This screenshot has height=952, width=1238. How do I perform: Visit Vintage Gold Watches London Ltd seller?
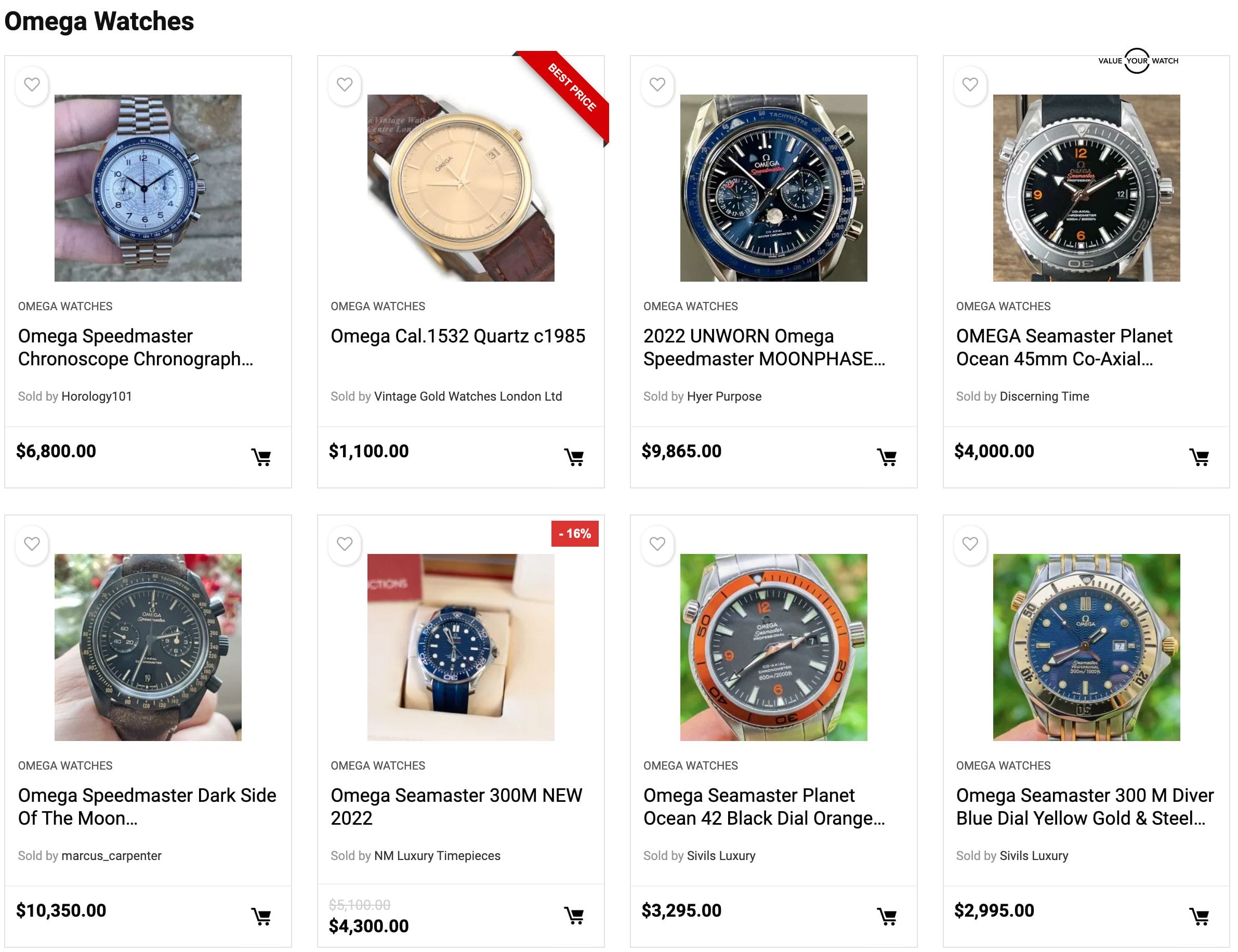click(x=467, y=396)
